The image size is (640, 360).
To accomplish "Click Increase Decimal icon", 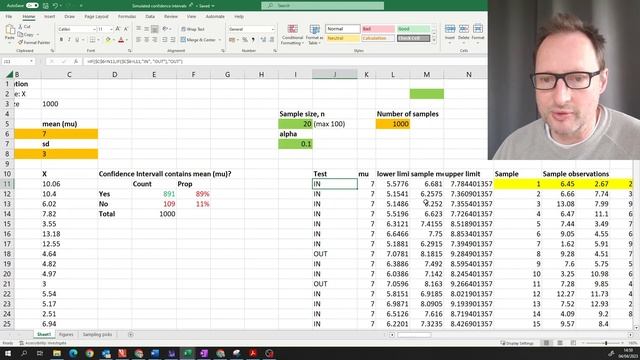I will point(263,40).
